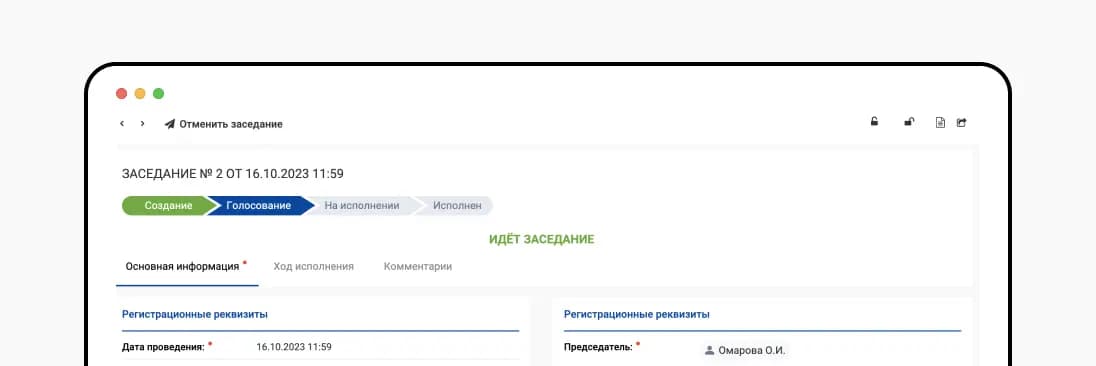Viewport: 1096px width, 366px height.
Task: Click the Дата проведения value 16.10.2023 11:59
Action: 294,346
